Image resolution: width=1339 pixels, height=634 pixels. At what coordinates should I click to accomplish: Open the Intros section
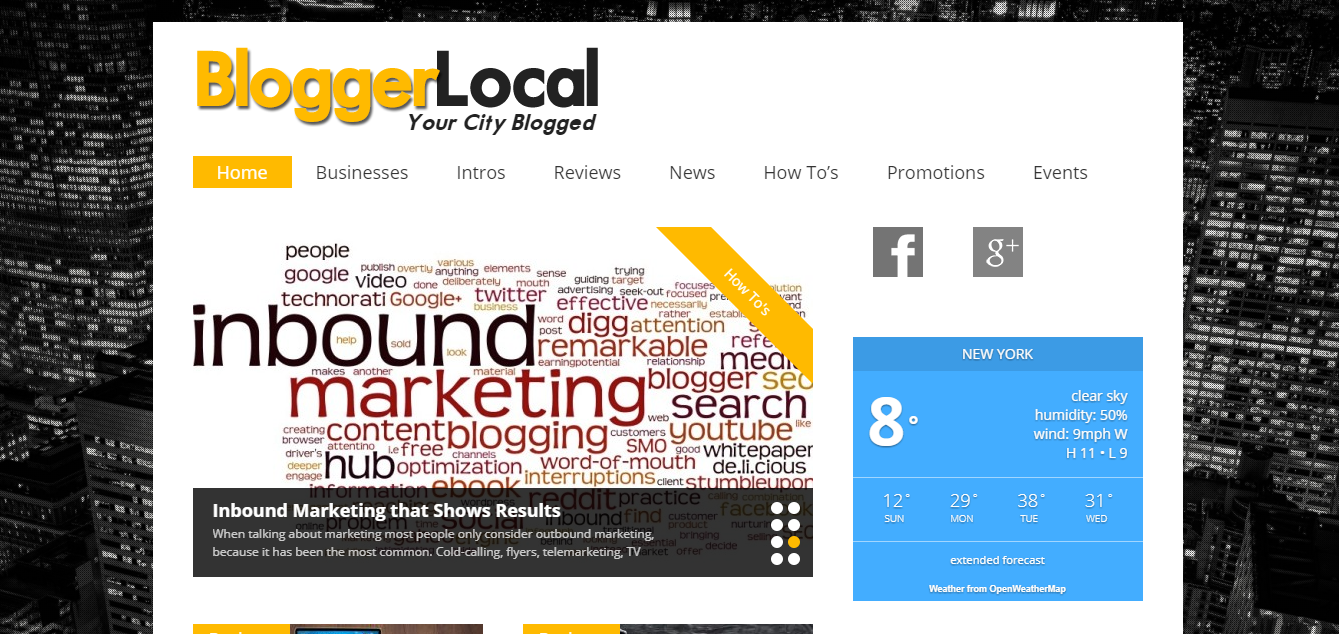point(481,172)
